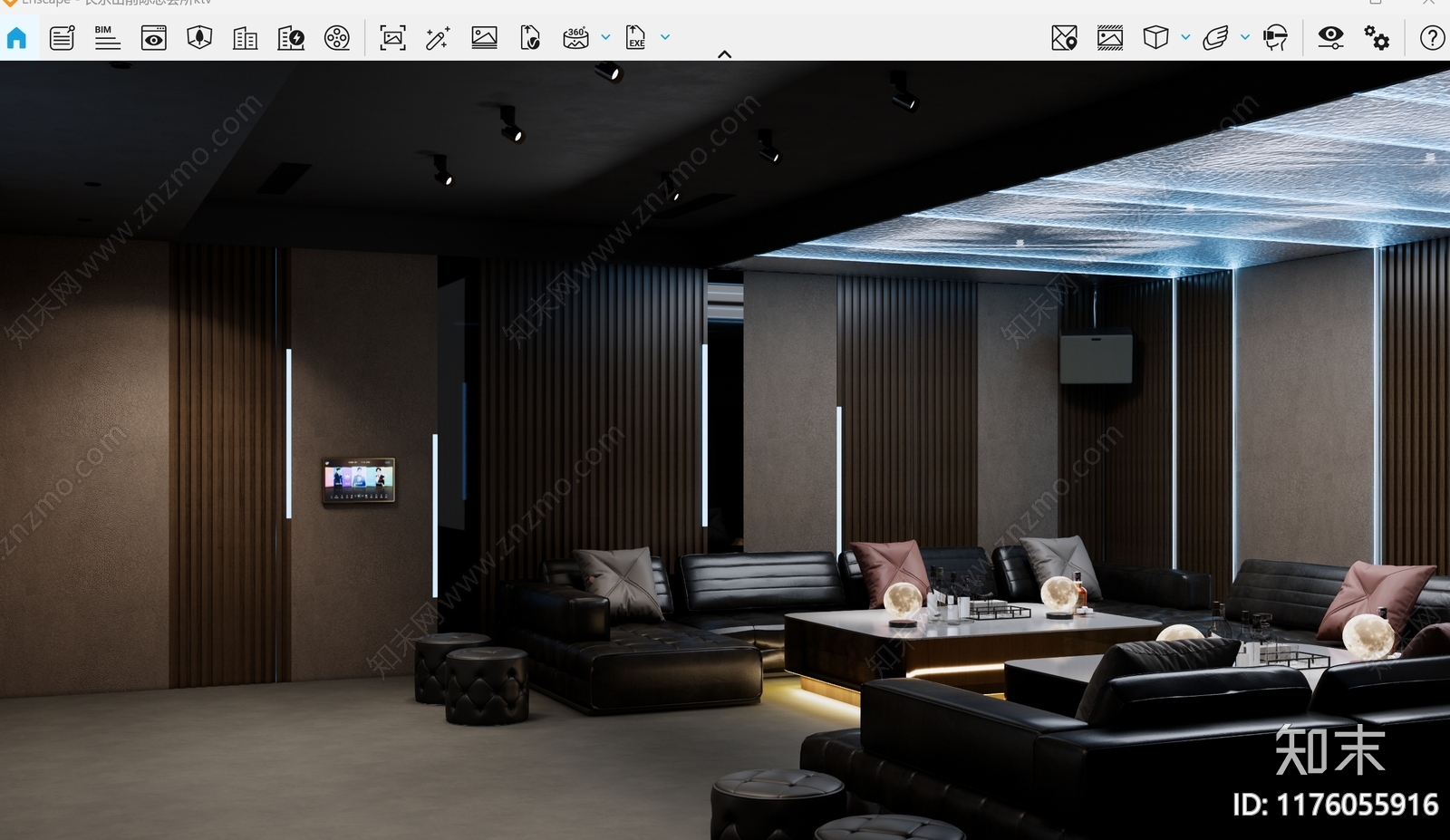Click the Screenshot capture icon
The height and width of the screenshot is (840, 1450).
click(392, 38)
